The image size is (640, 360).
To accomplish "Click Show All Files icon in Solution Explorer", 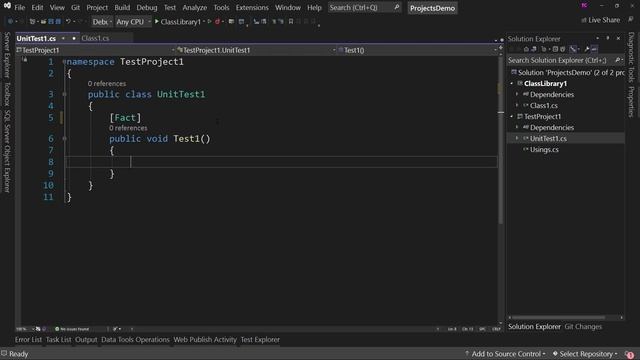I will click(x=562, y=49).
